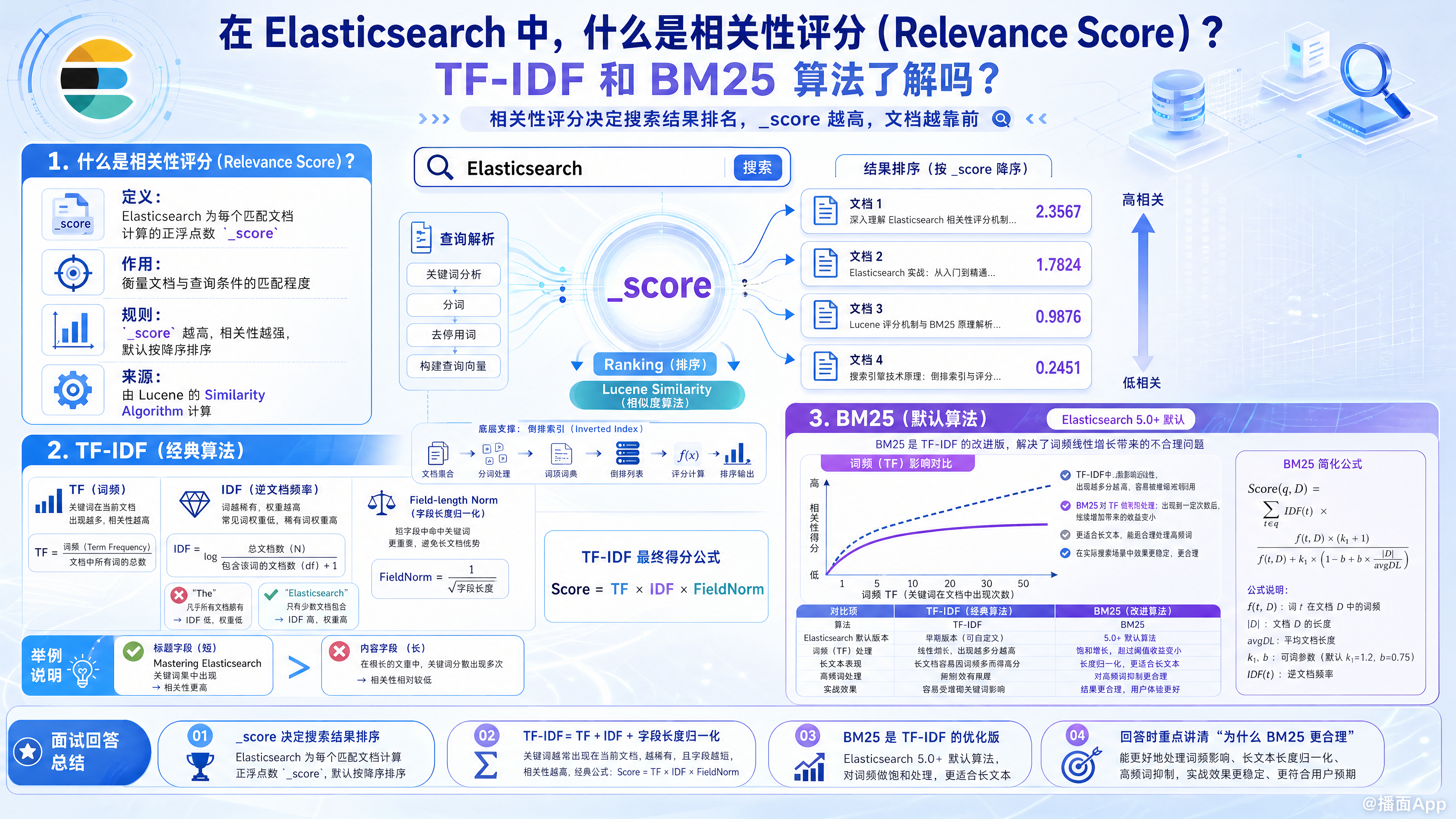
Task: Click the 文档 1 file icon
Action: coord(825,211)
